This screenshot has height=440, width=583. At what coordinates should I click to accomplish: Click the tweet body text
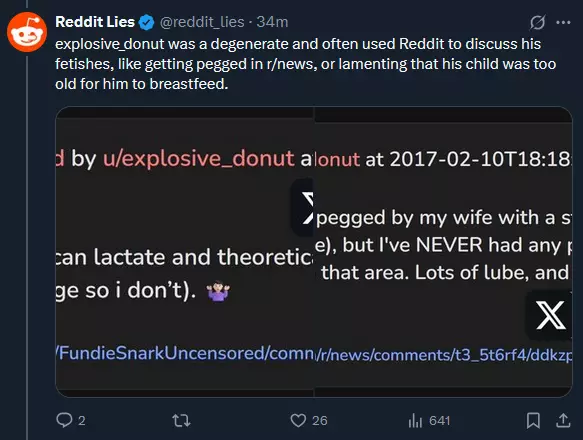point(305,64)
